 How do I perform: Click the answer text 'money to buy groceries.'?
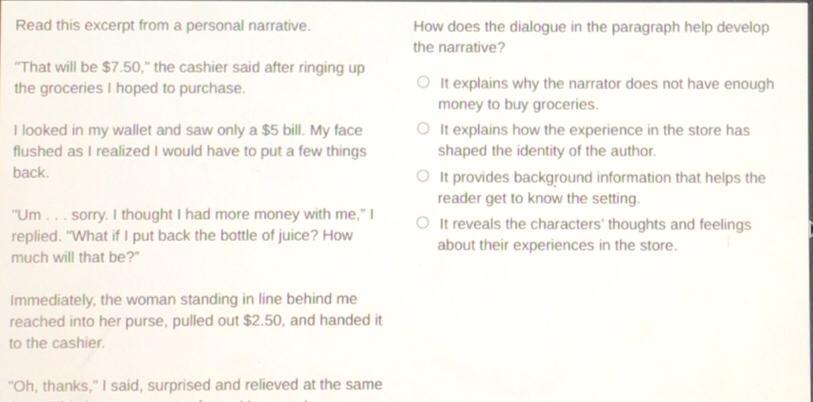pyautogui.click(x=518, y=105)
